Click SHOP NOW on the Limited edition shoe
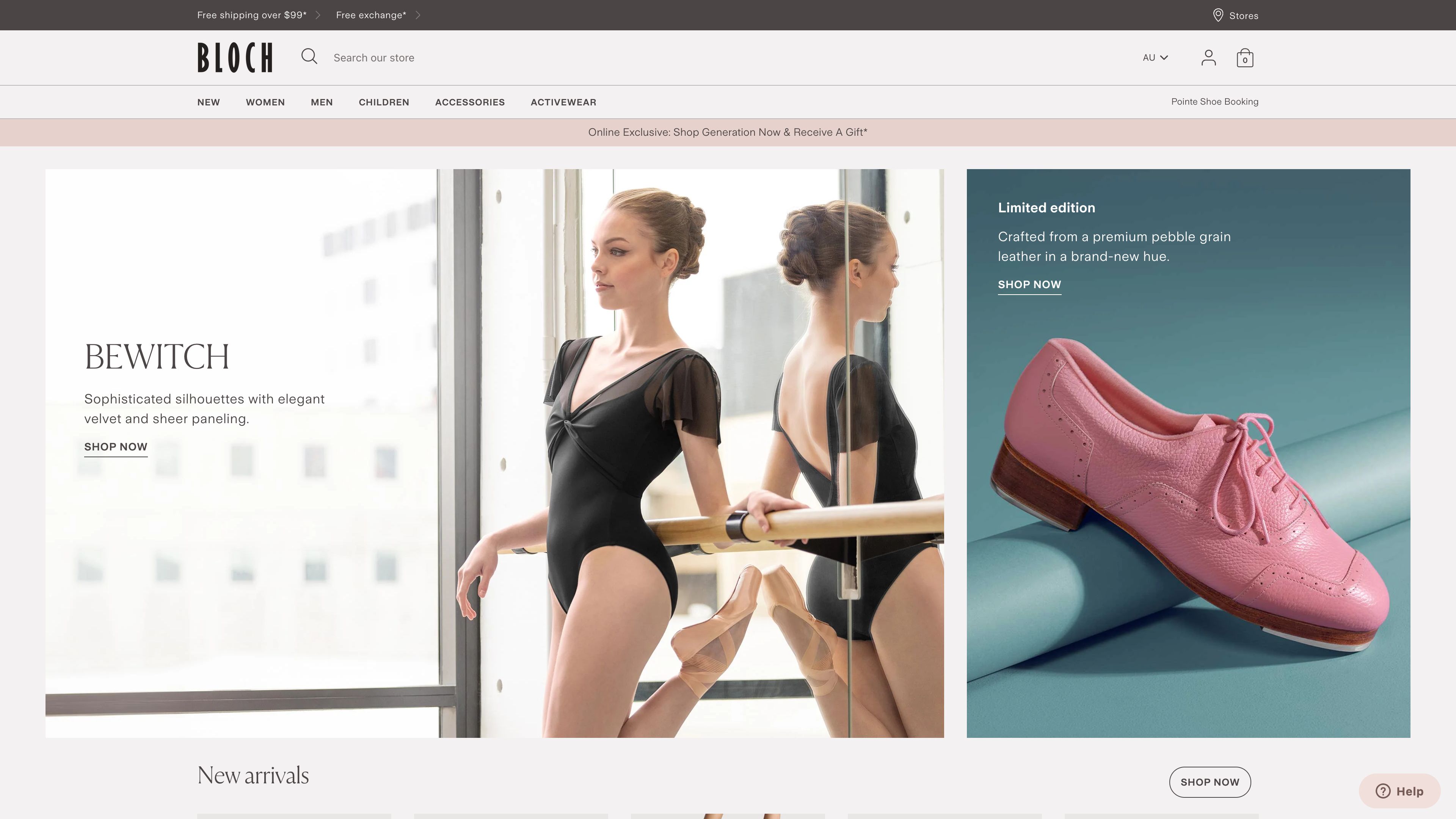This screenshot has width=1456, height=819. [x=1029, y=285]
